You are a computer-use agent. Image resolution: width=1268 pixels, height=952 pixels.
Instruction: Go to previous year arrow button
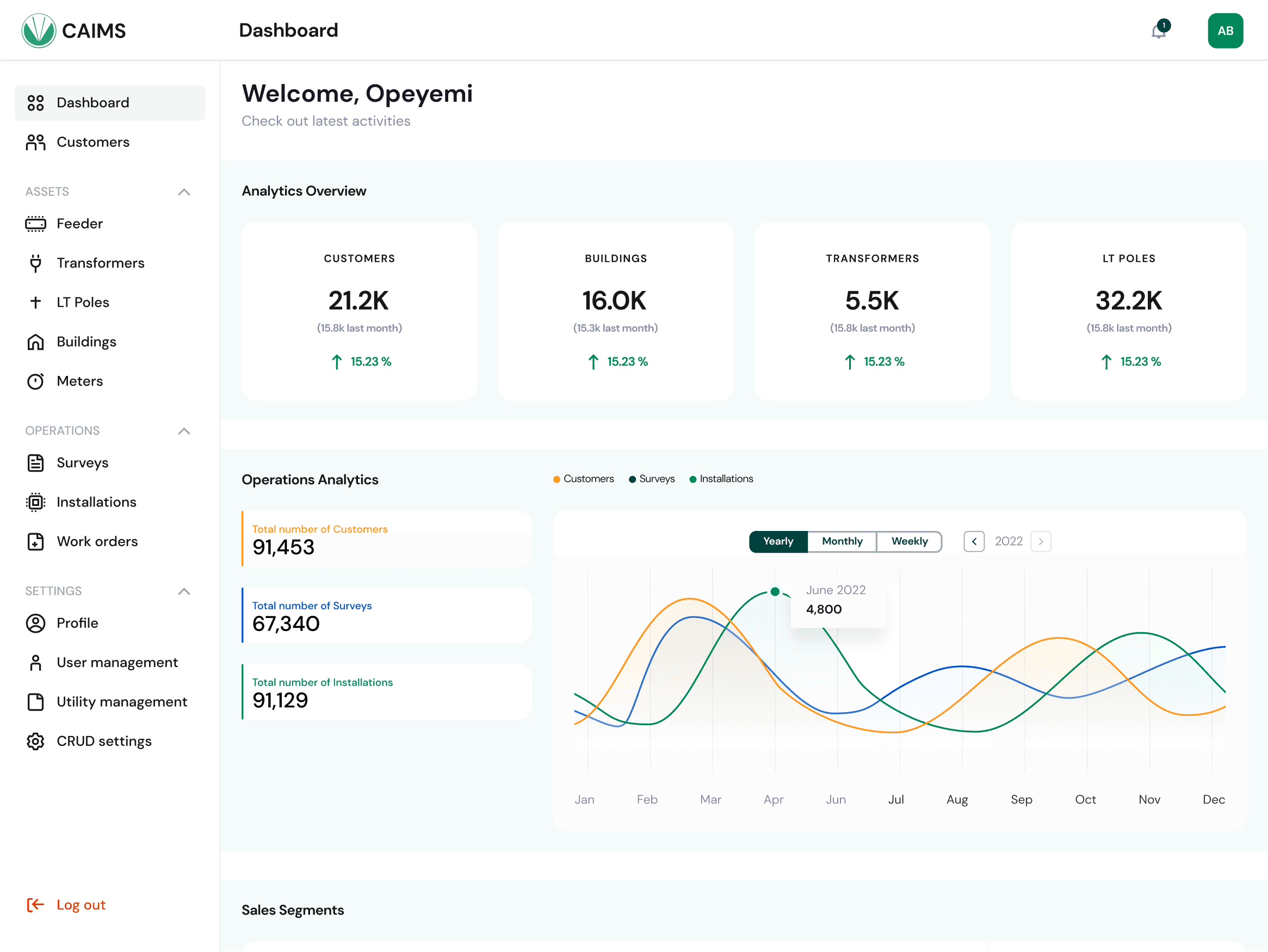coord(974,541)
